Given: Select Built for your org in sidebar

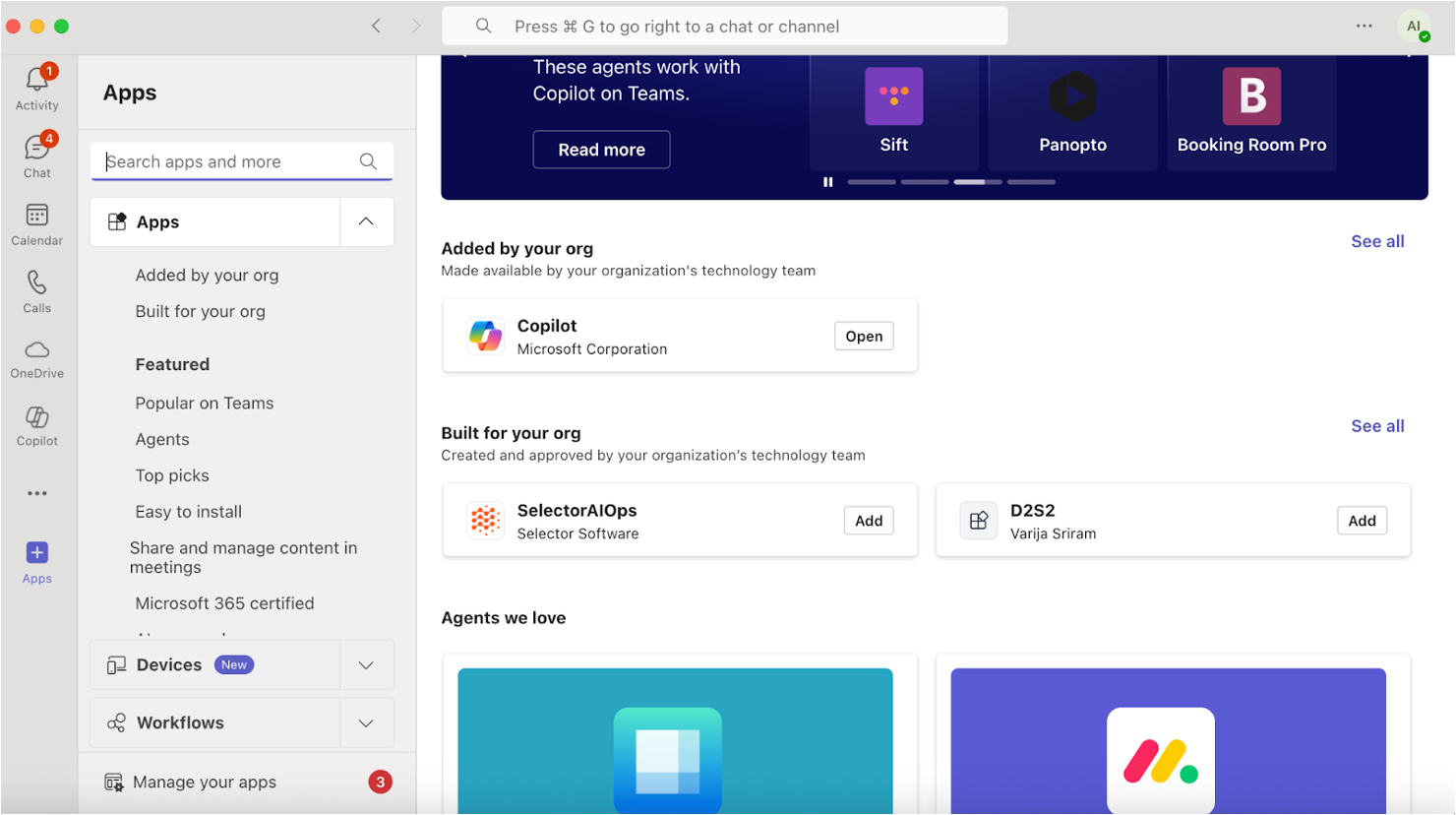Looking at the screenshot, I should 200,311.
